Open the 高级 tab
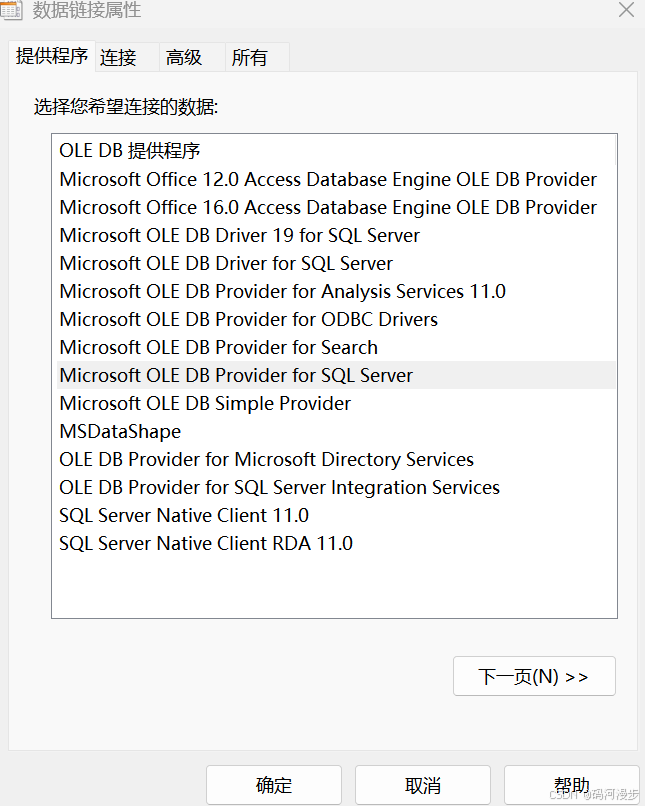 point(192,57)
